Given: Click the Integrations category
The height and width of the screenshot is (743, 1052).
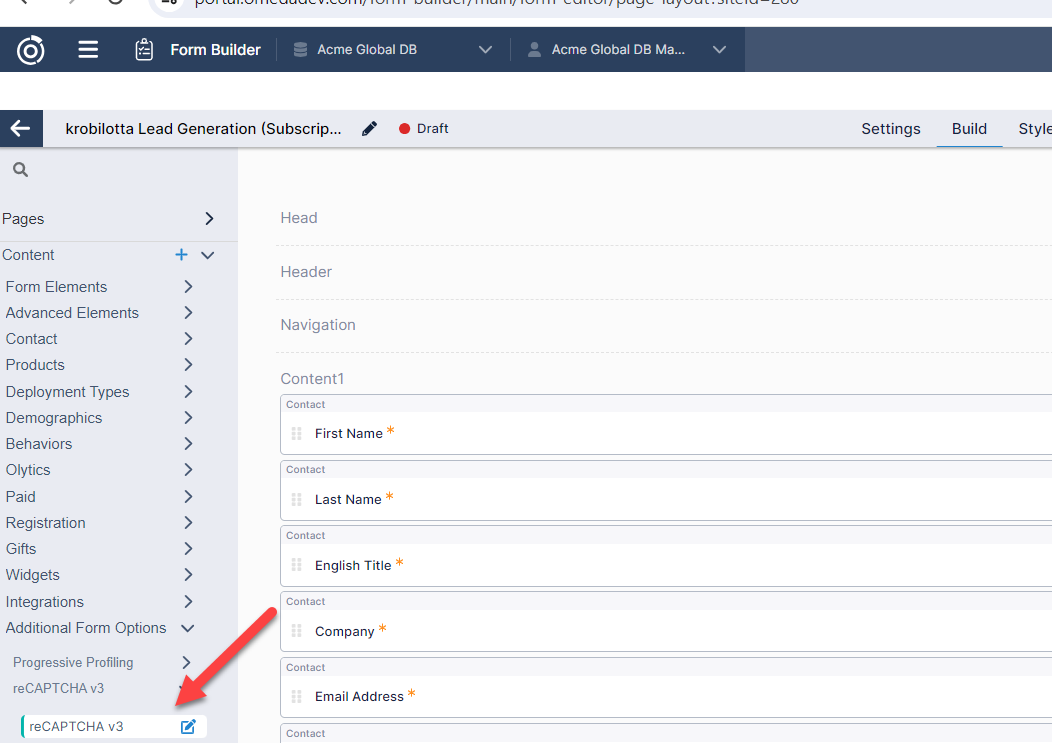Looking at the screenshot, I should [x=45, y=602].
